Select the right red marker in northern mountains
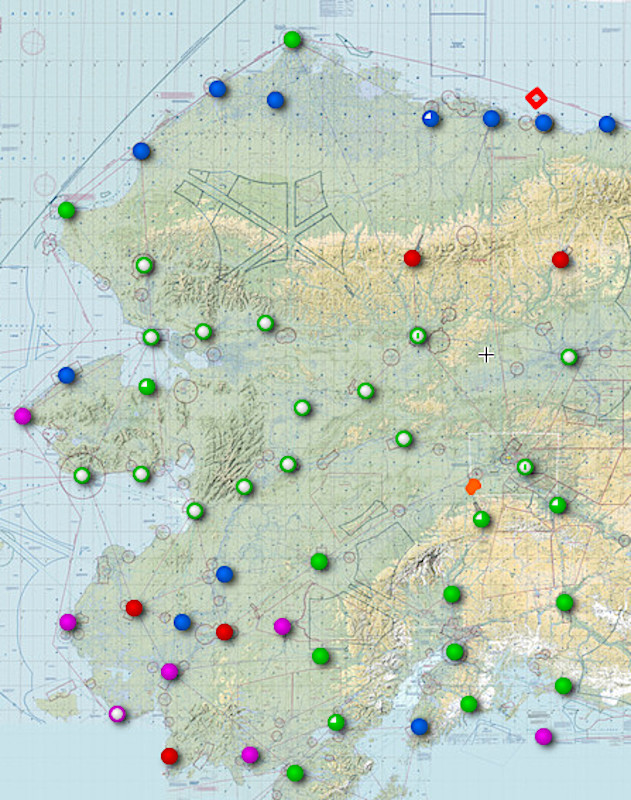This screenshot has height=800, width=631. (561, 260)
